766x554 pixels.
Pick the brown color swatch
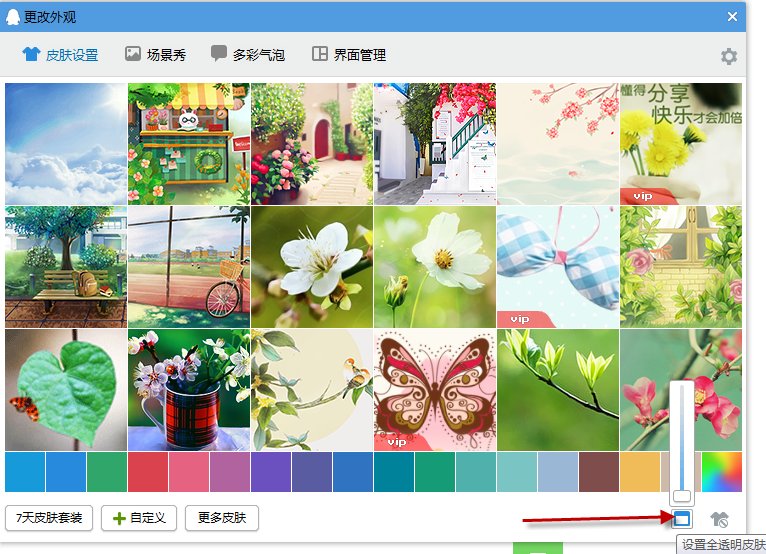pyautogui.click(x=599, y=472)
